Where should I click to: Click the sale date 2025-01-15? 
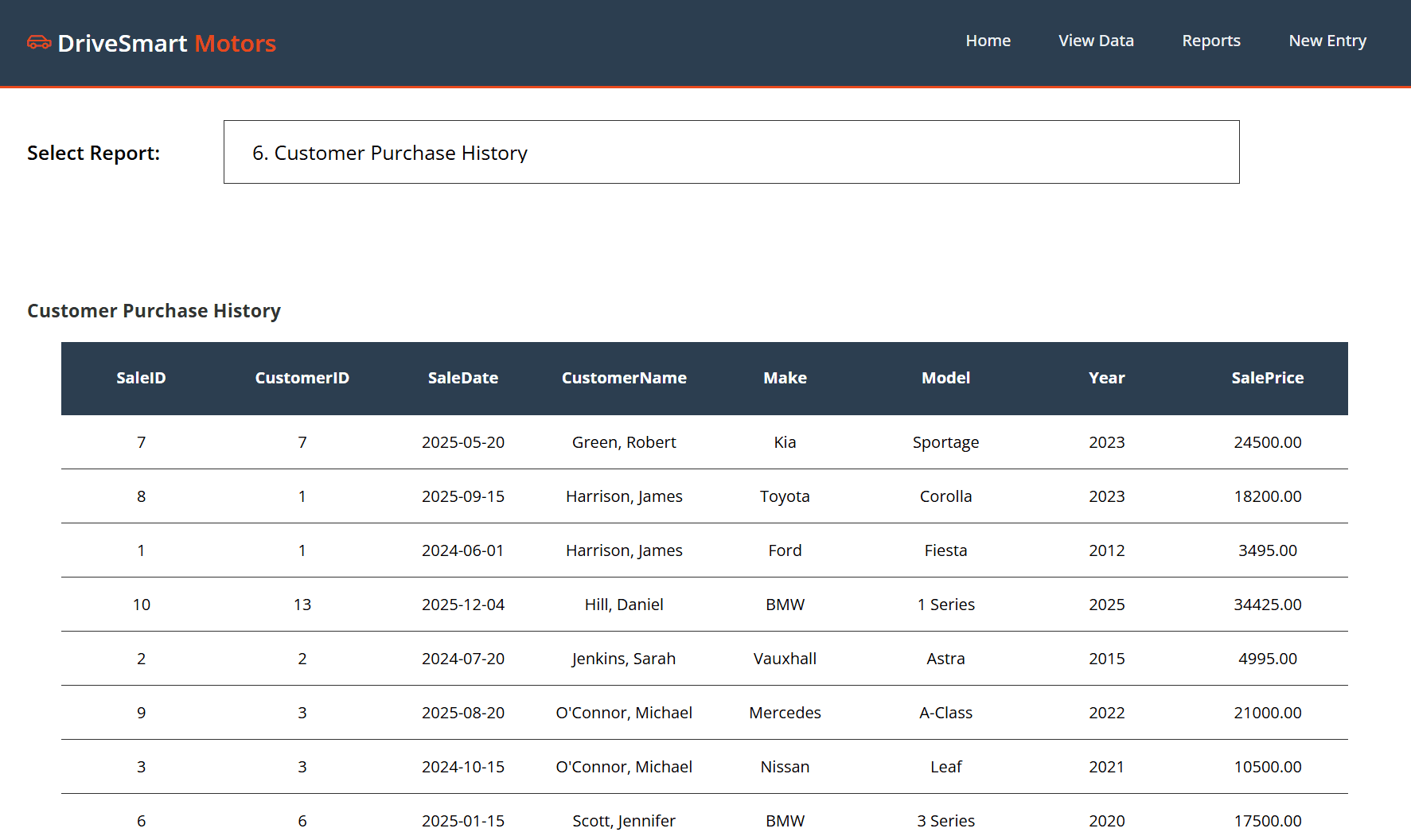pos(463,821)
